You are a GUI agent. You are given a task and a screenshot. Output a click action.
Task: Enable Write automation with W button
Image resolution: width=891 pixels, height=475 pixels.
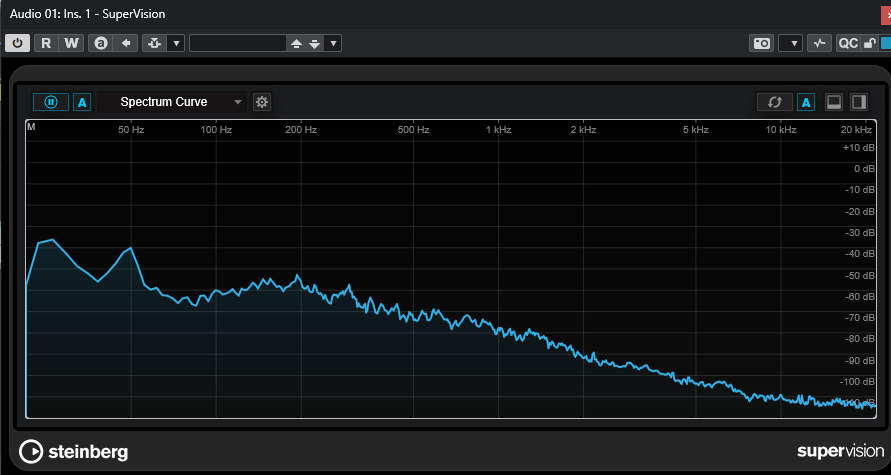pyautogui.click(x=71, y=43)
